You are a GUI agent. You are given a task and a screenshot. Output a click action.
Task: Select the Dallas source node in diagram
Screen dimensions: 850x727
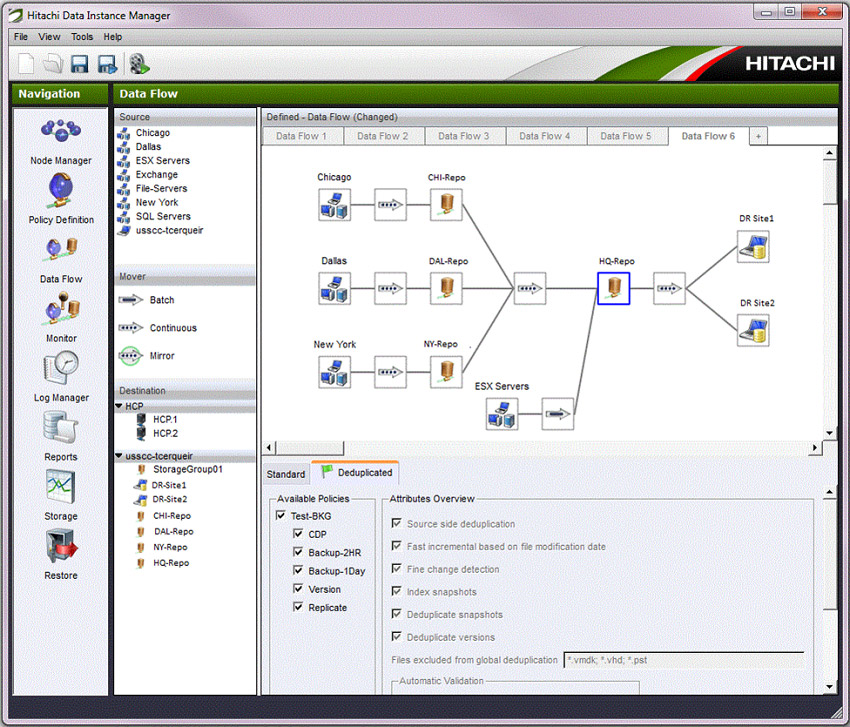(334, 288)
